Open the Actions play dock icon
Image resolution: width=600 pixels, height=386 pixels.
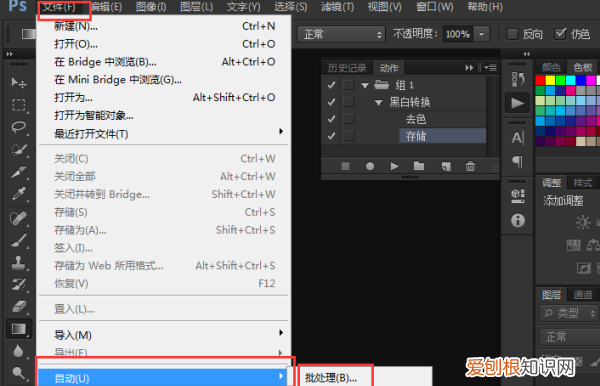[x=517, y=103]
